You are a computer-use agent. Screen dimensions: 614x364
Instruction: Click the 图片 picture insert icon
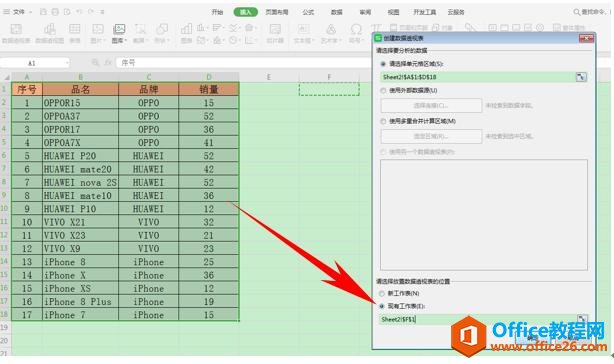98,29
